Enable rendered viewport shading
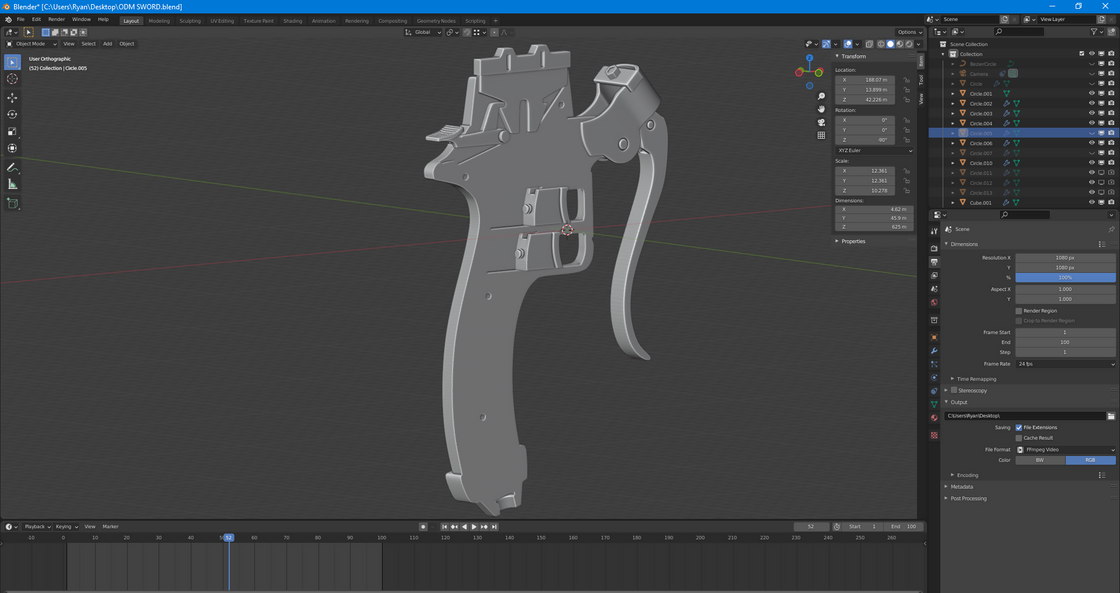The image size is (1120, 593). click(x=909, y=44)
